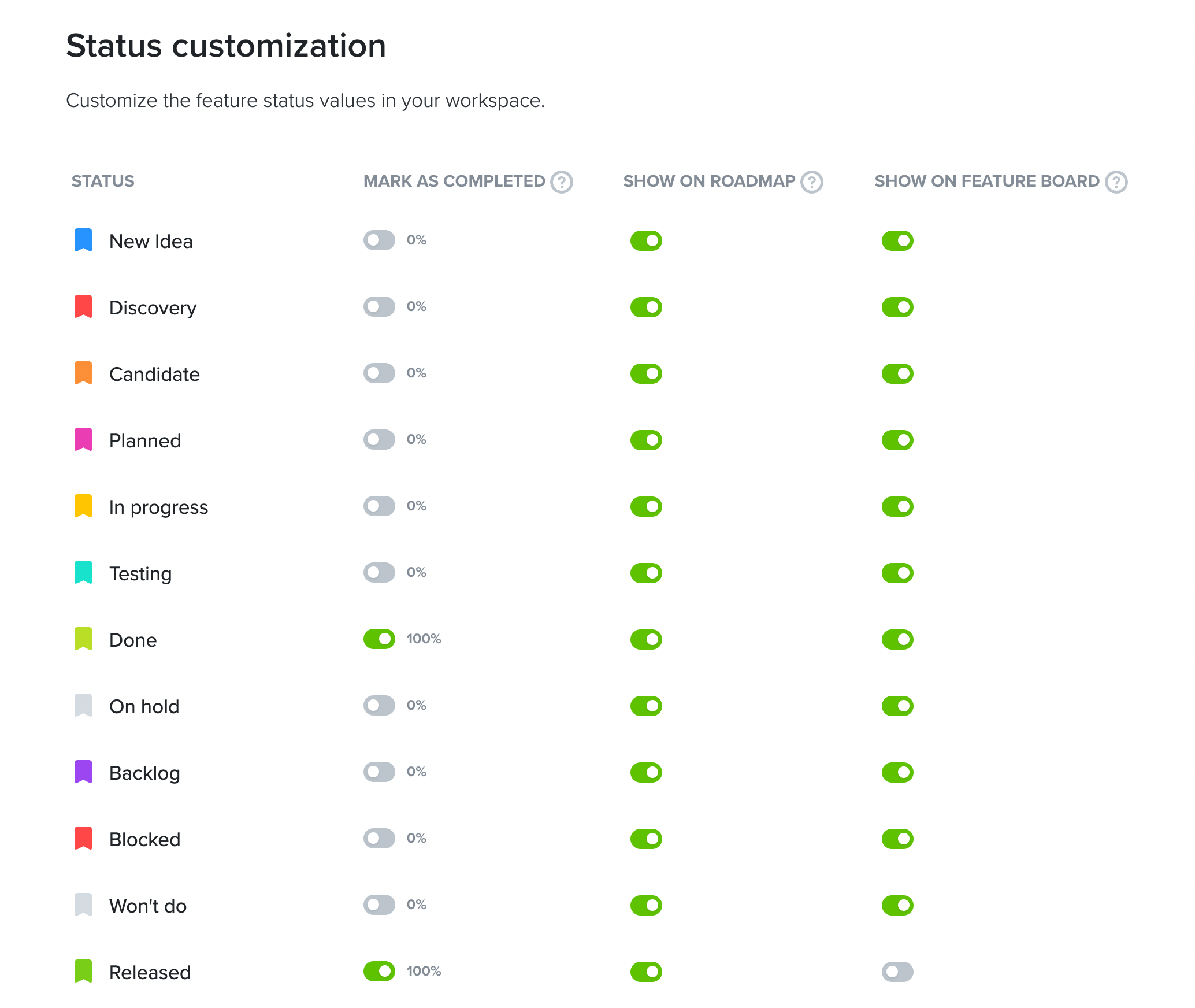
Task: Disable Show on Roadmap for Released
Action: click(646, 972)
